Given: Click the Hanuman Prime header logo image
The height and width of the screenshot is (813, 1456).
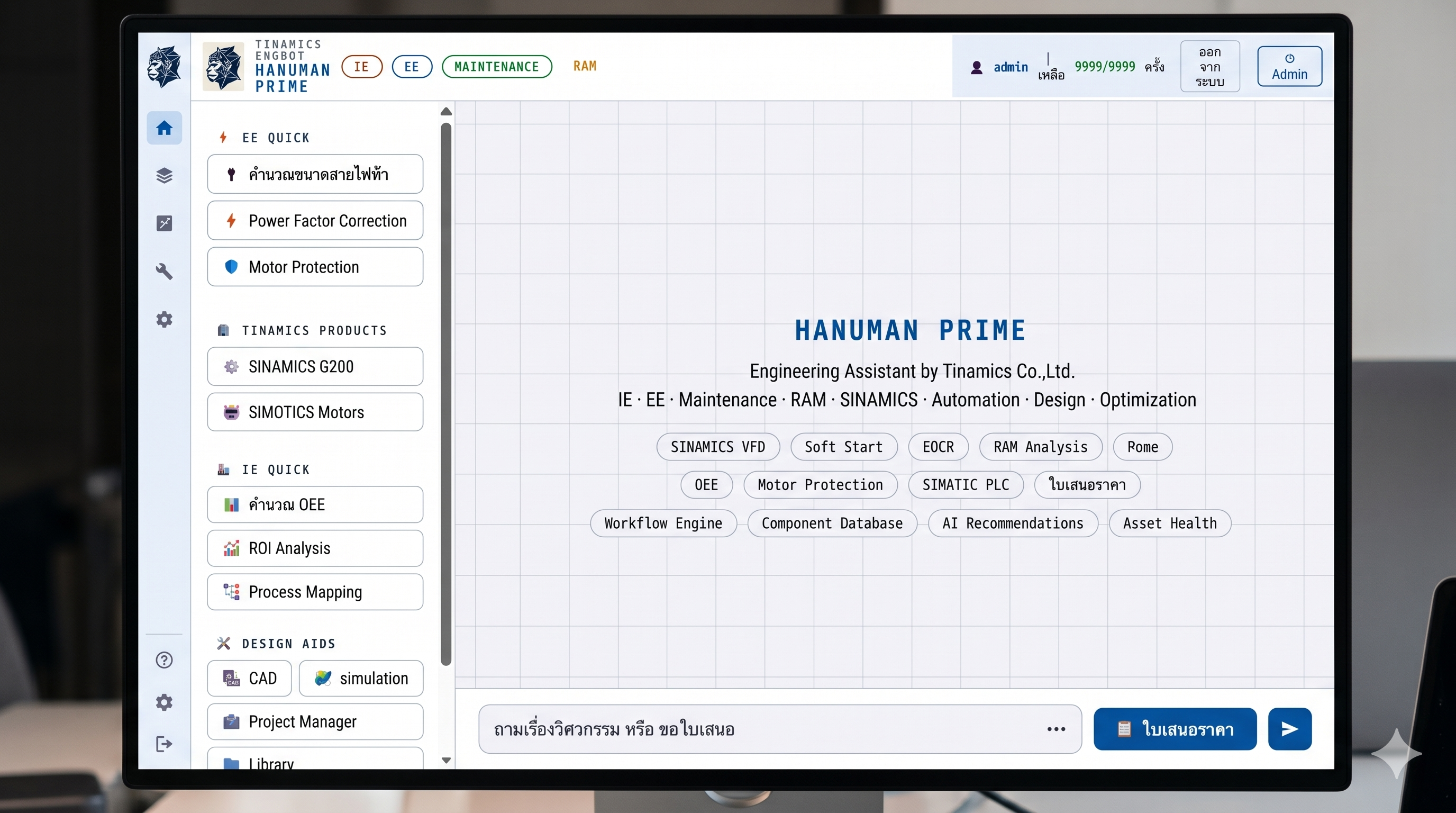Looking at the screenshot, I should [x=223, y=67].
